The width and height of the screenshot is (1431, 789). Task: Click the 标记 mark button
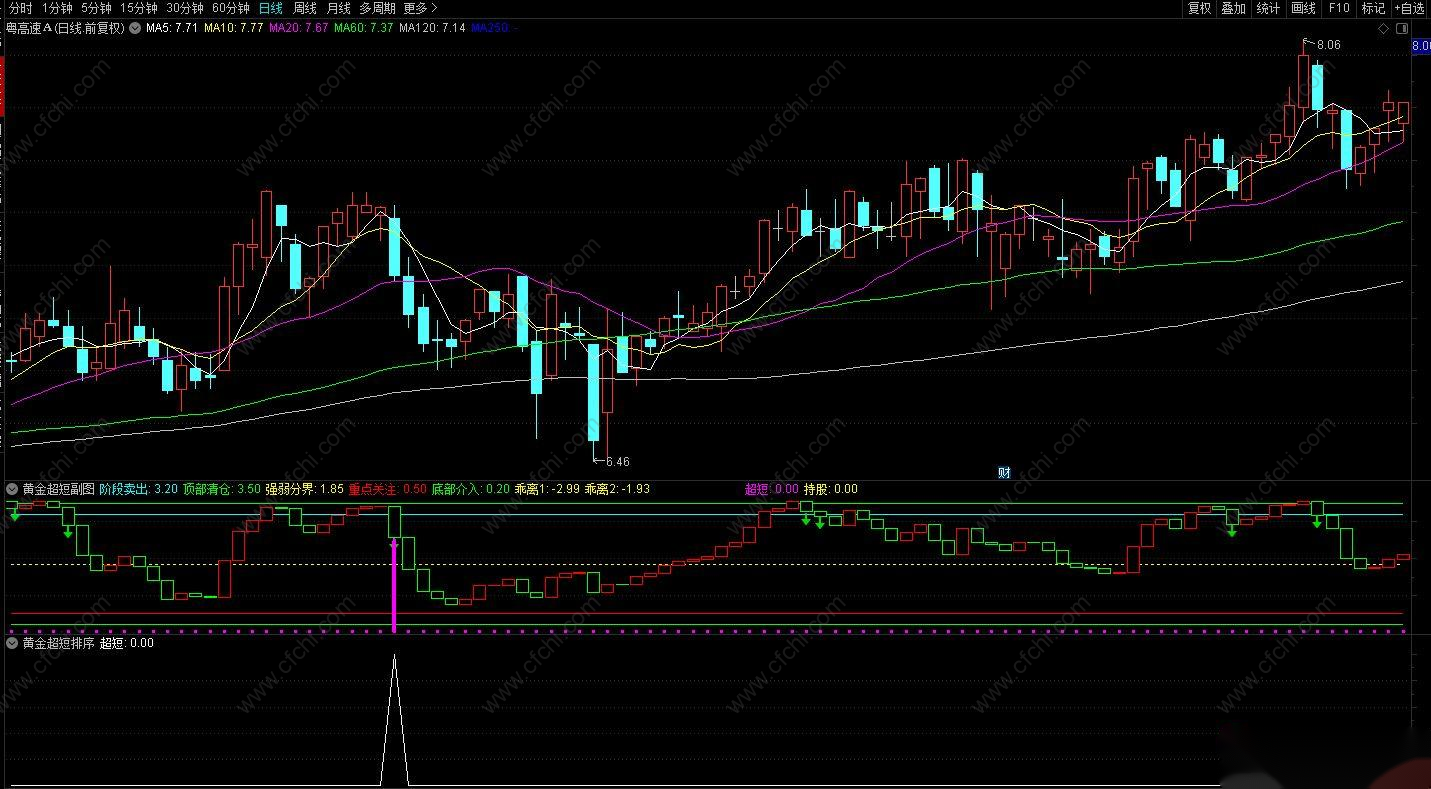pos(1373,8)
